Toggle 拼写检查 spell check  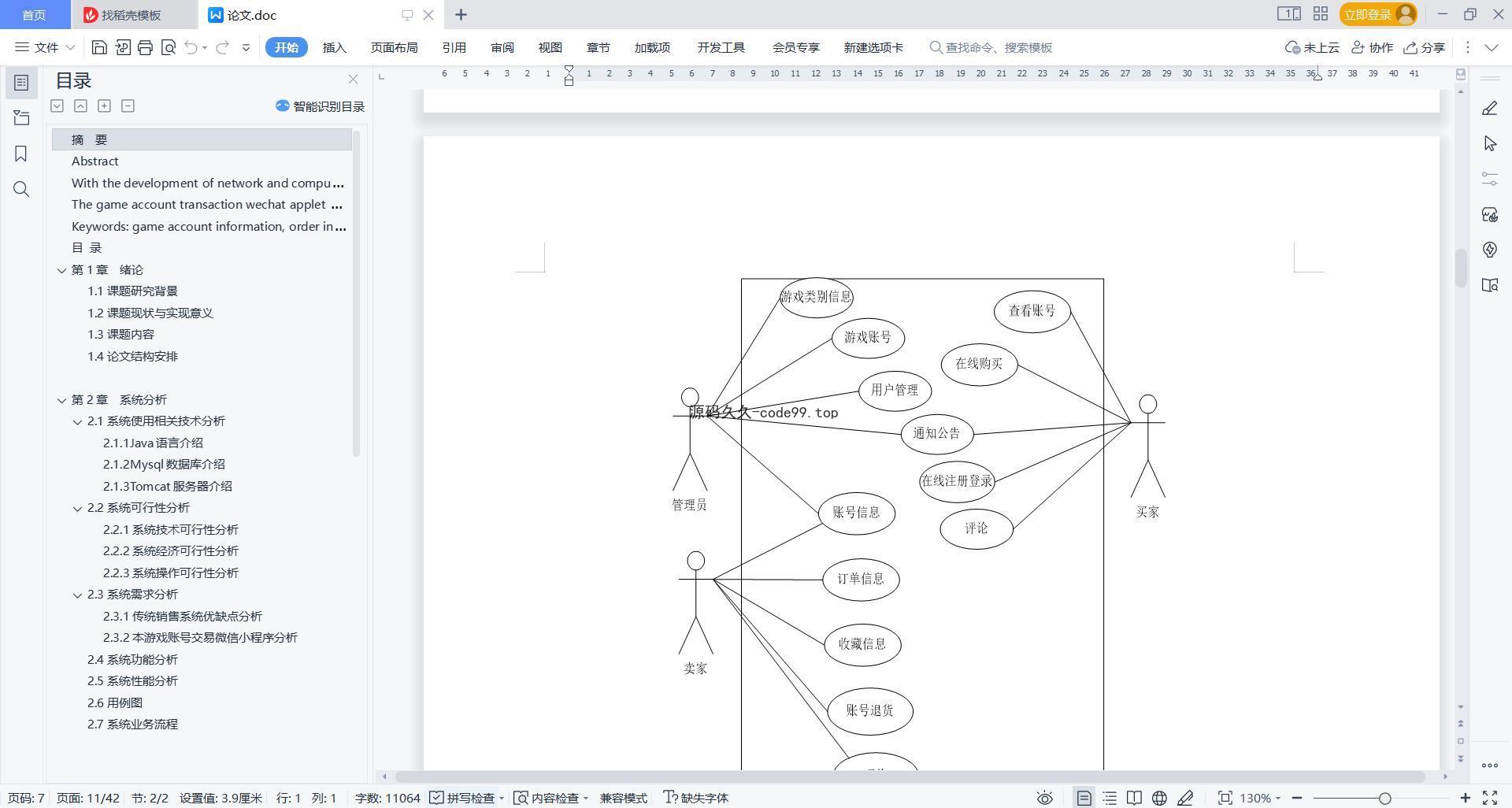(x=463, y=798)
